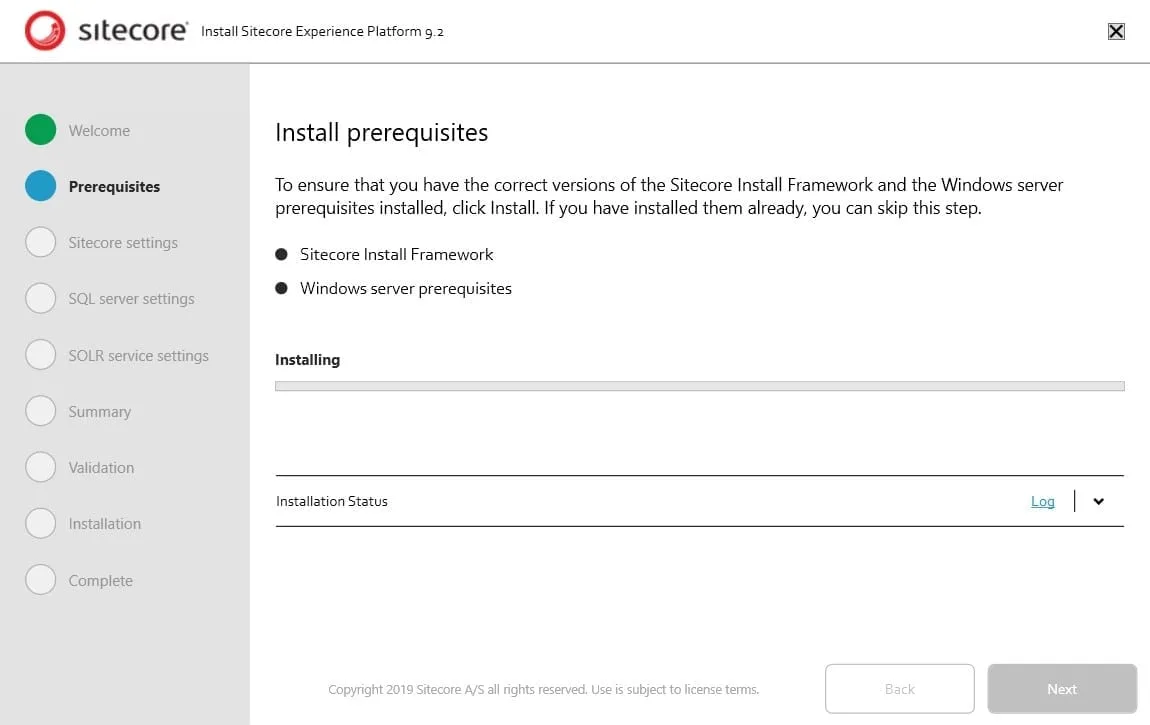Click the Windows server prerequisites status bullet
The width and height of the screenshot is (1150, 725).
coord(282,288)
